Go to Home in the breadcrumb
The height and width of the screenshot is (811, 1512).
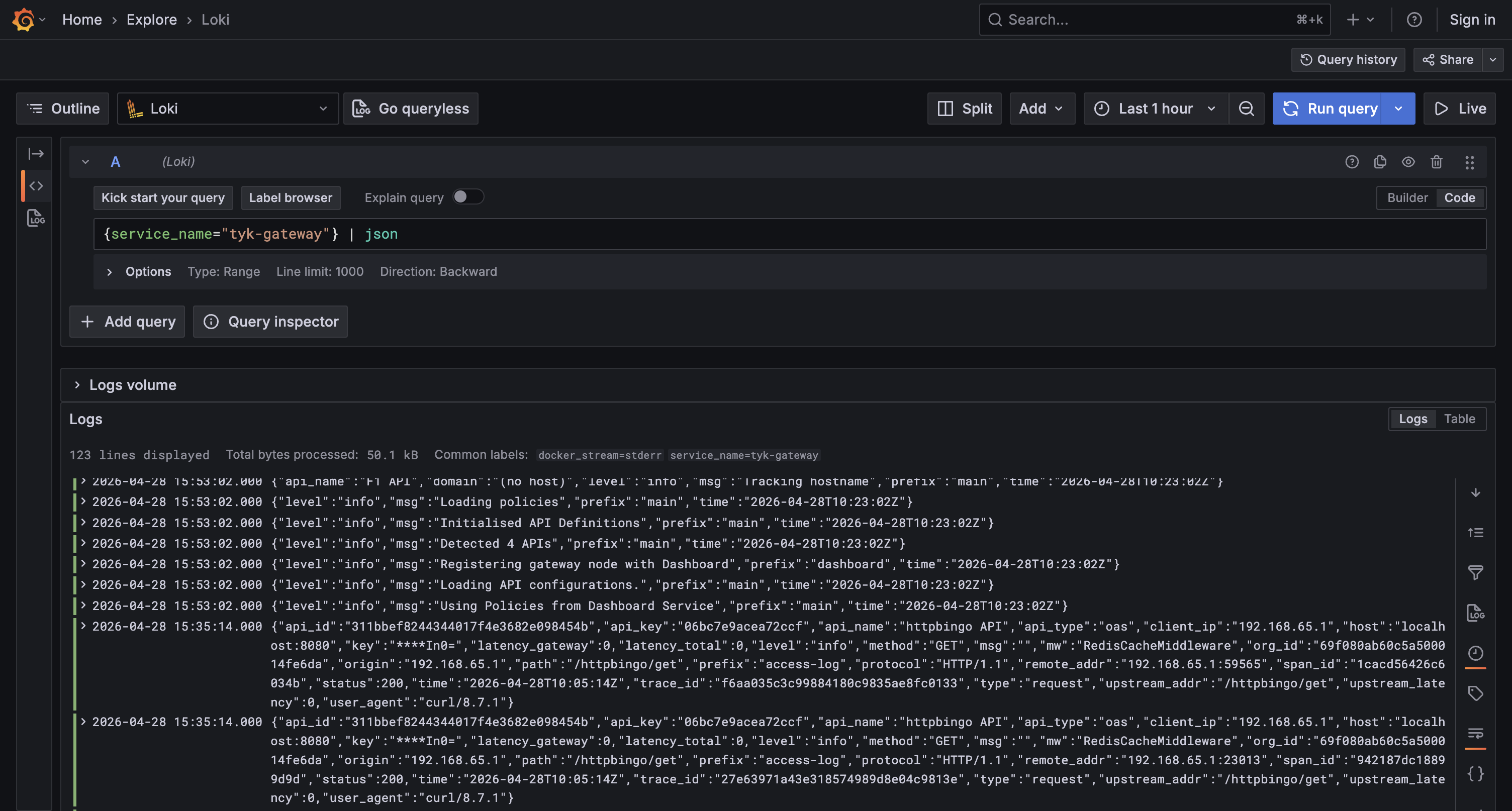[x=82, y=20]
